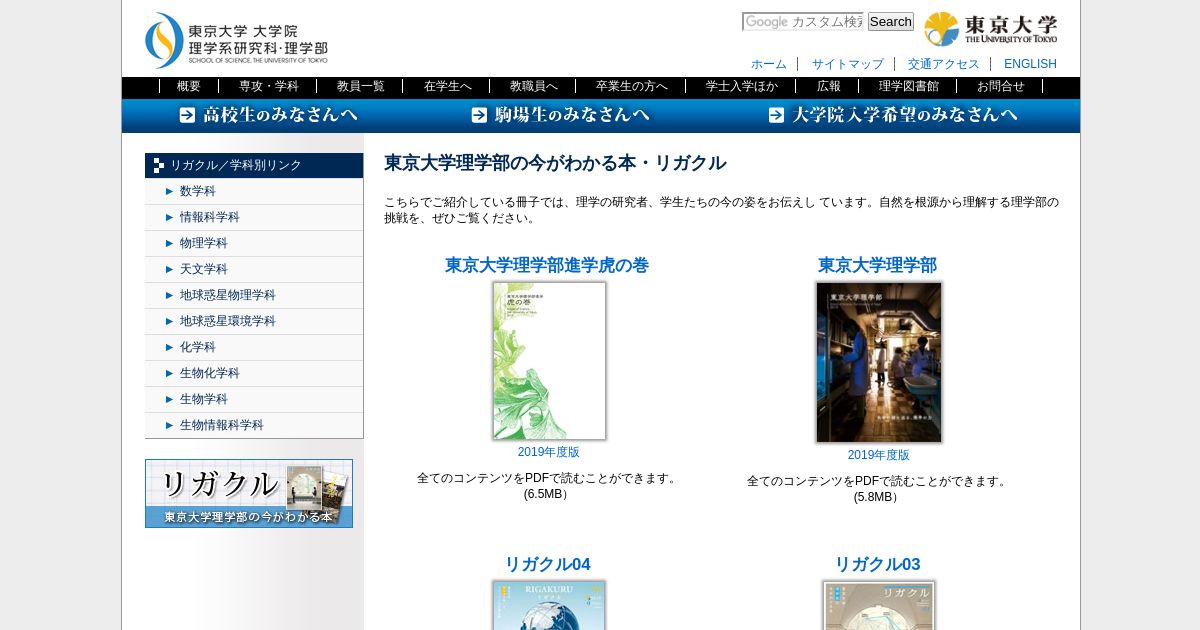This screenshot has height=630, width=1200.
Task: Open the 生物情報科学科 sidebar link
Action: point(222,425)
